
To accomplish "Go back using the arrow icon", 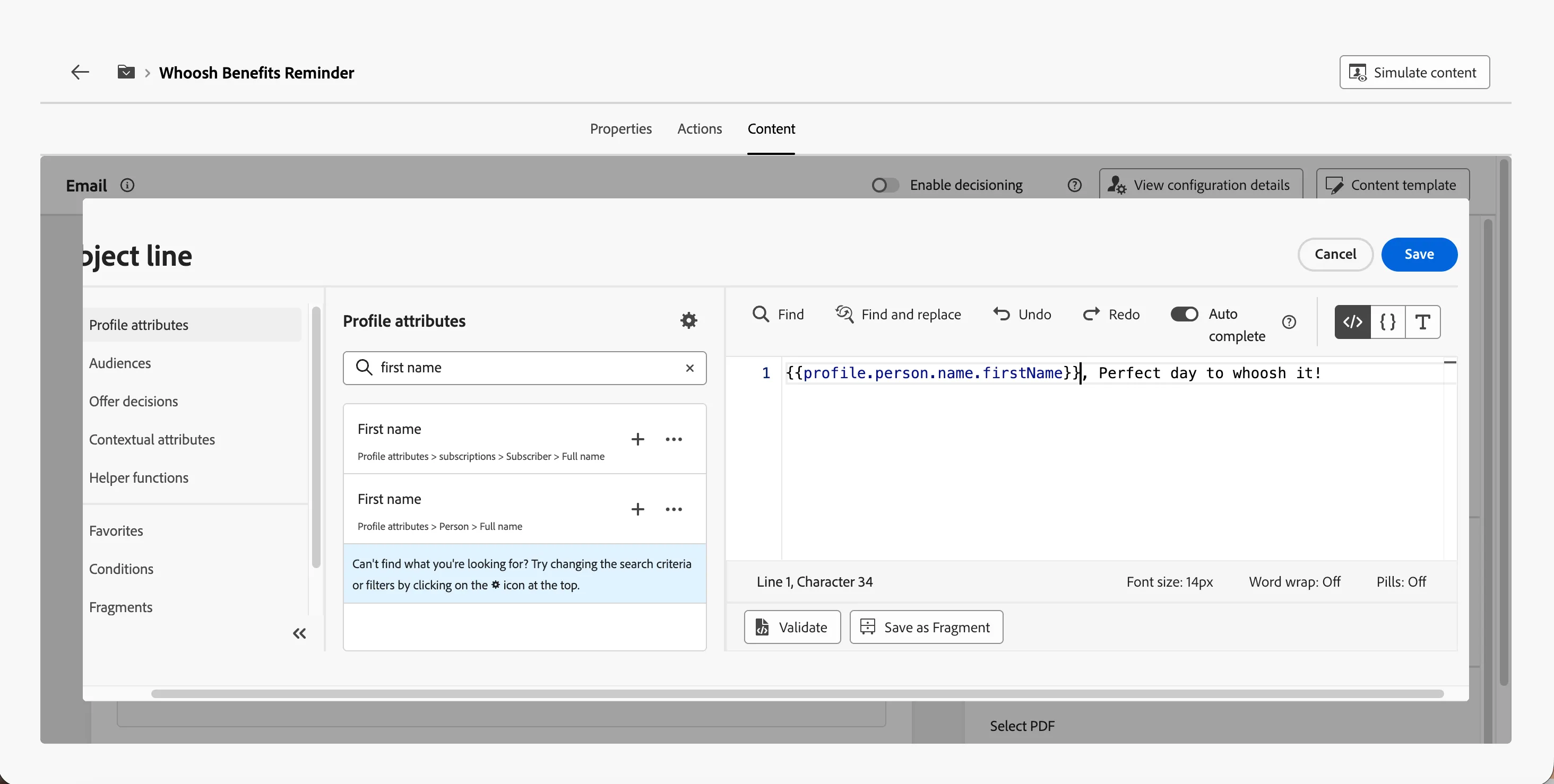I will coord(80,72).
